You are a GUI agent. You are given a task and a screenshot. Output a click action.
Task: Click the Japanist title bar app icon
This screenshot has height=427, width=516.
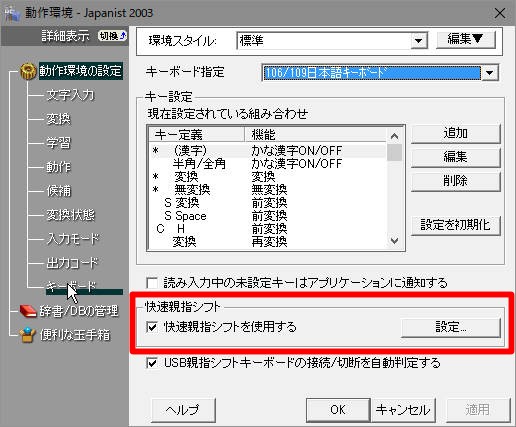pos(12,13)
